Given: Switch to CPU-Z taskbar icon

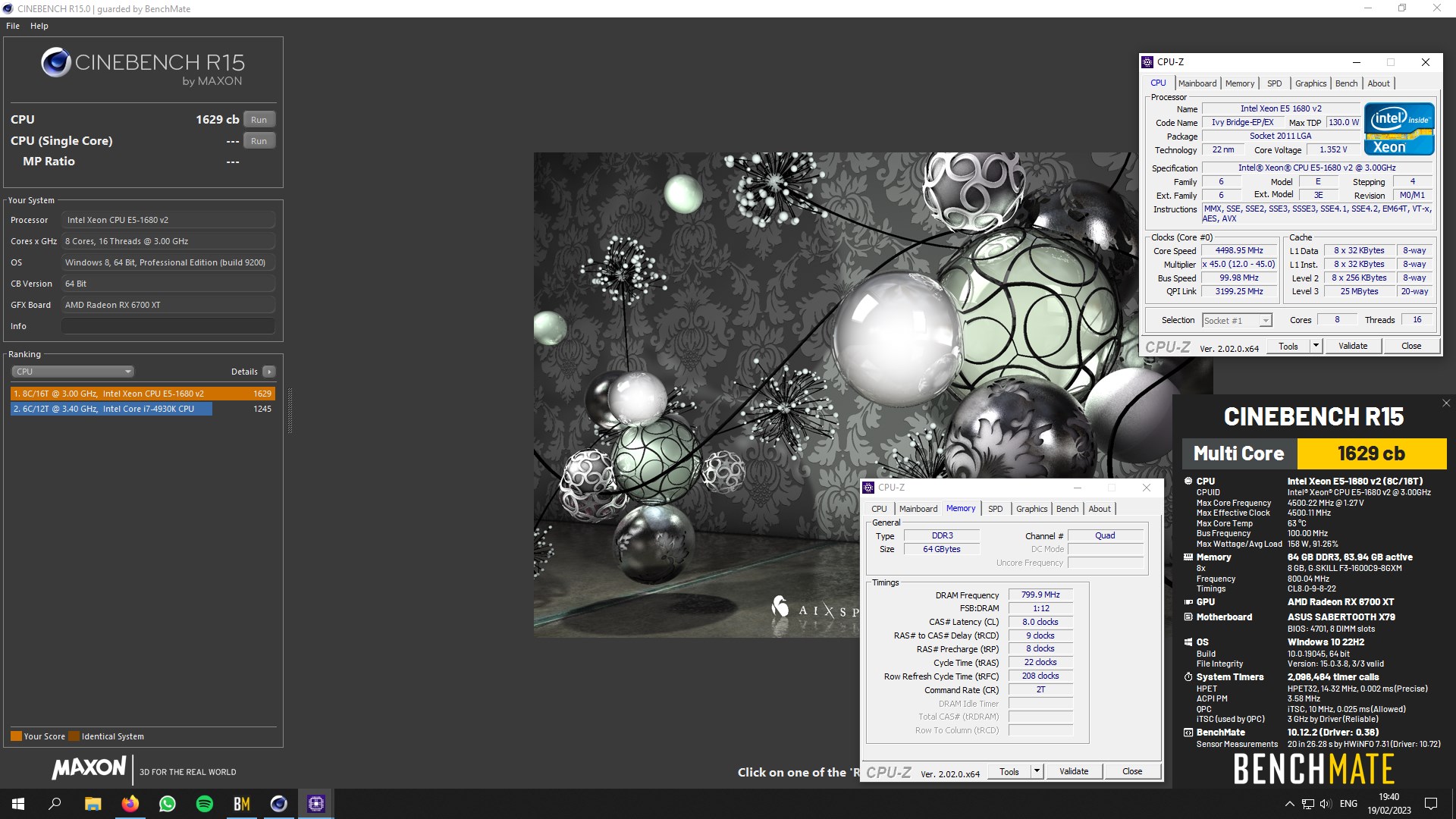Looking at the screenshot, I should [x=315, y=804].
